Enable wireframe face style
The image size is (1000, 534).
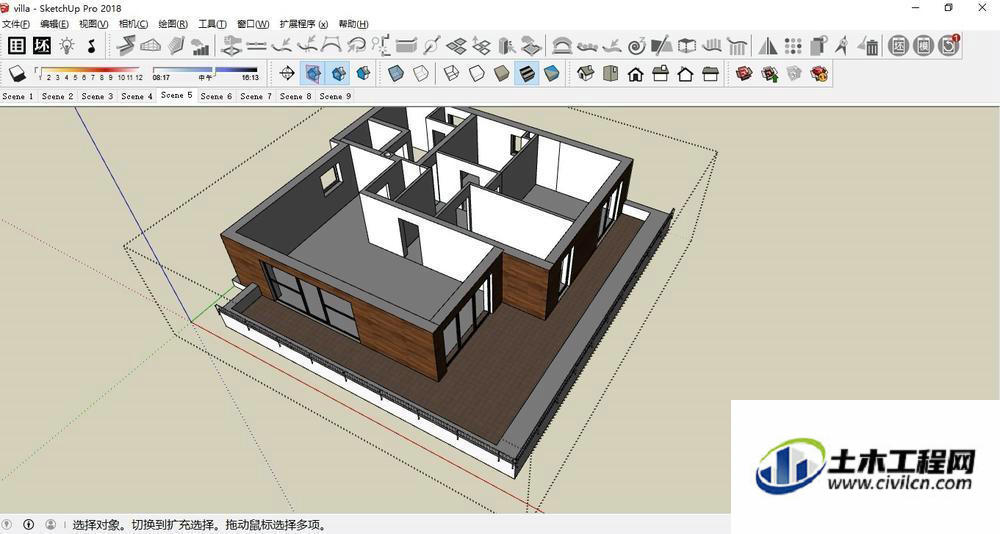[452, 73]
